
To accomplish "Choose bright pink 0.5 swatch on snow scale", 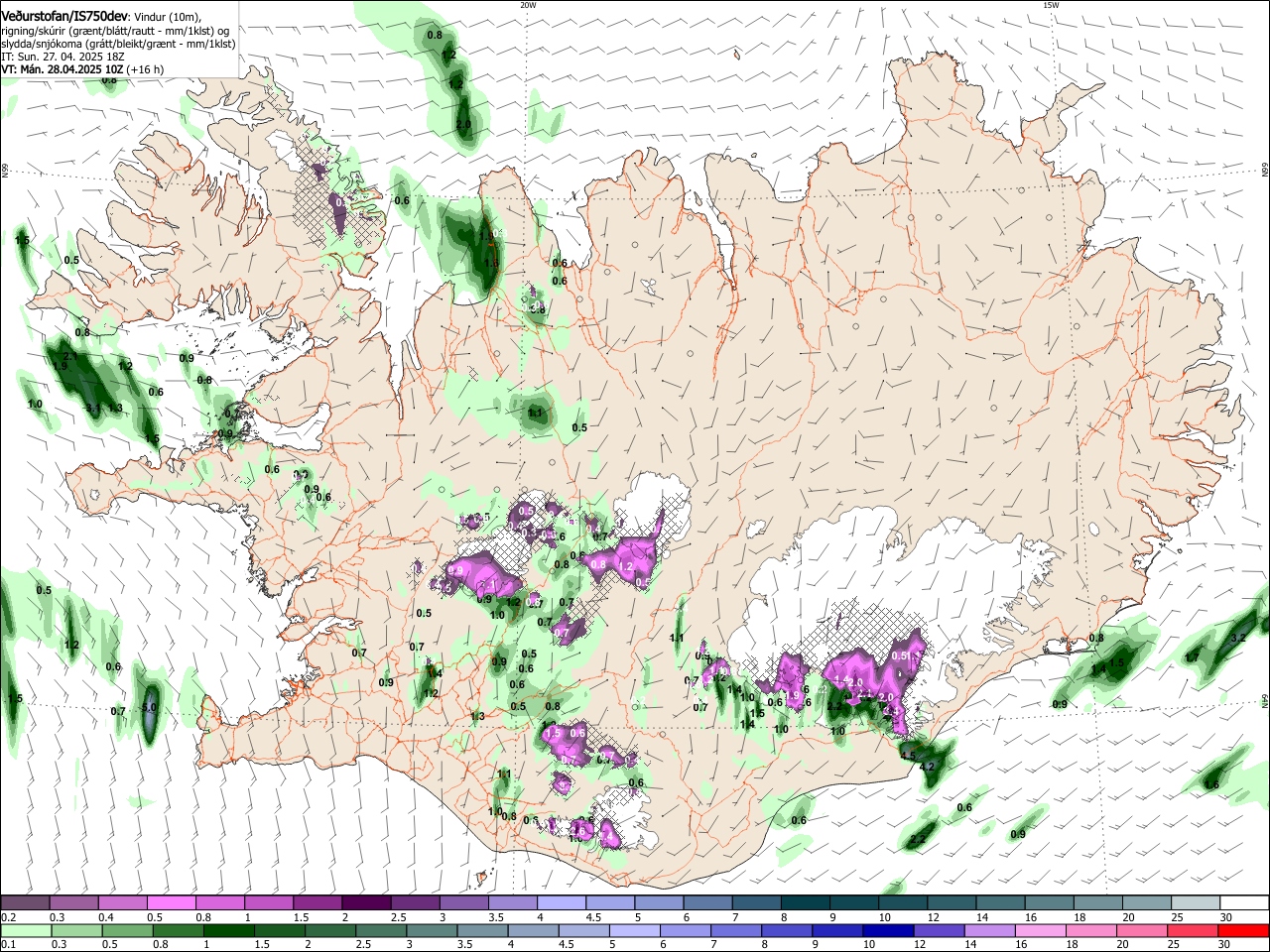I will [x=171, y=902].
